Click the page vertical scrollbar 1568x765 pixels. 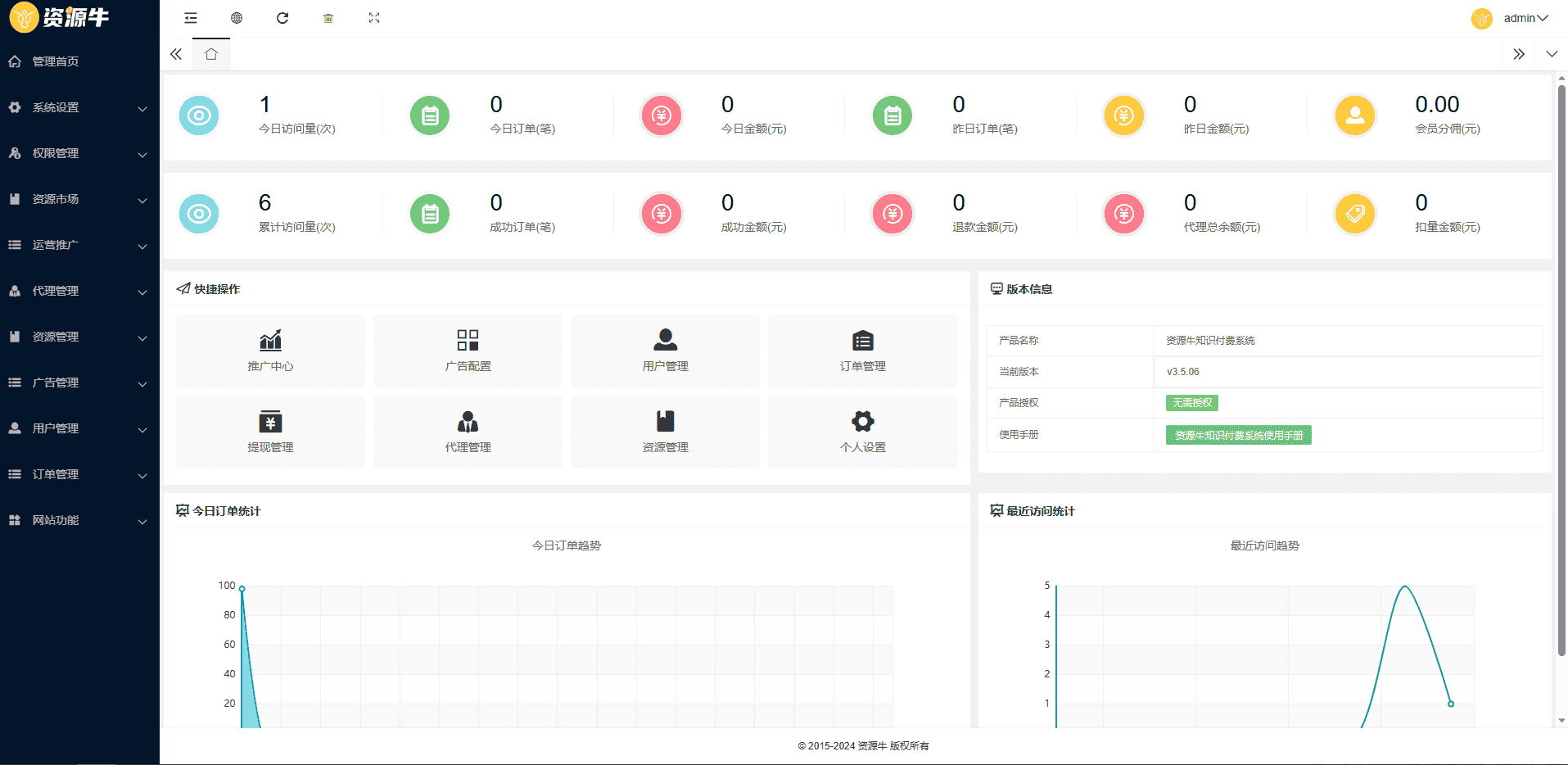[1561, 369]
